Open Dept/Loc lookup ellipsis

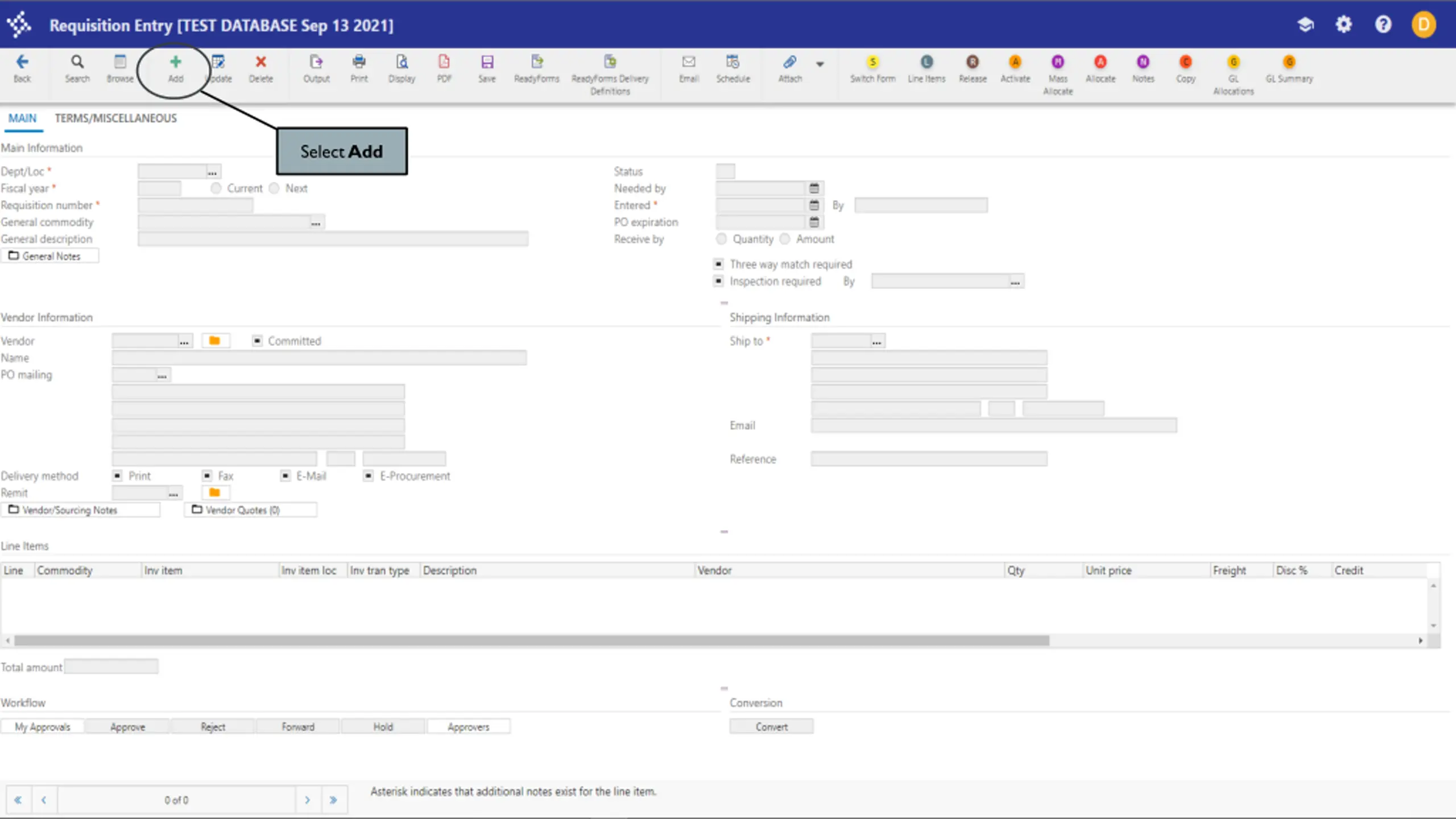[x=213, y=171]
